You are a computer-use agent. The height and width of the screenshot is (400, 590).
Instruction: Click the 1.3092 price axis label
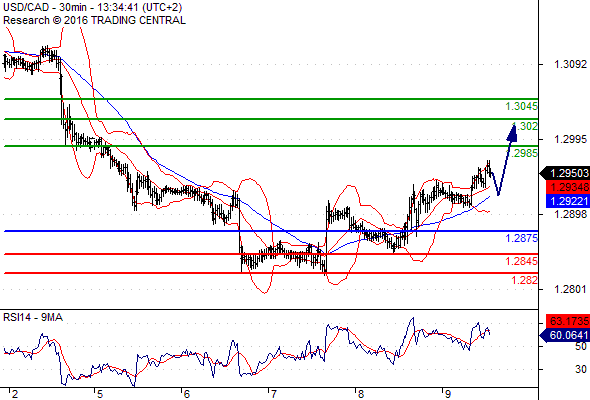pyautogui.click(x=570, y=64)
